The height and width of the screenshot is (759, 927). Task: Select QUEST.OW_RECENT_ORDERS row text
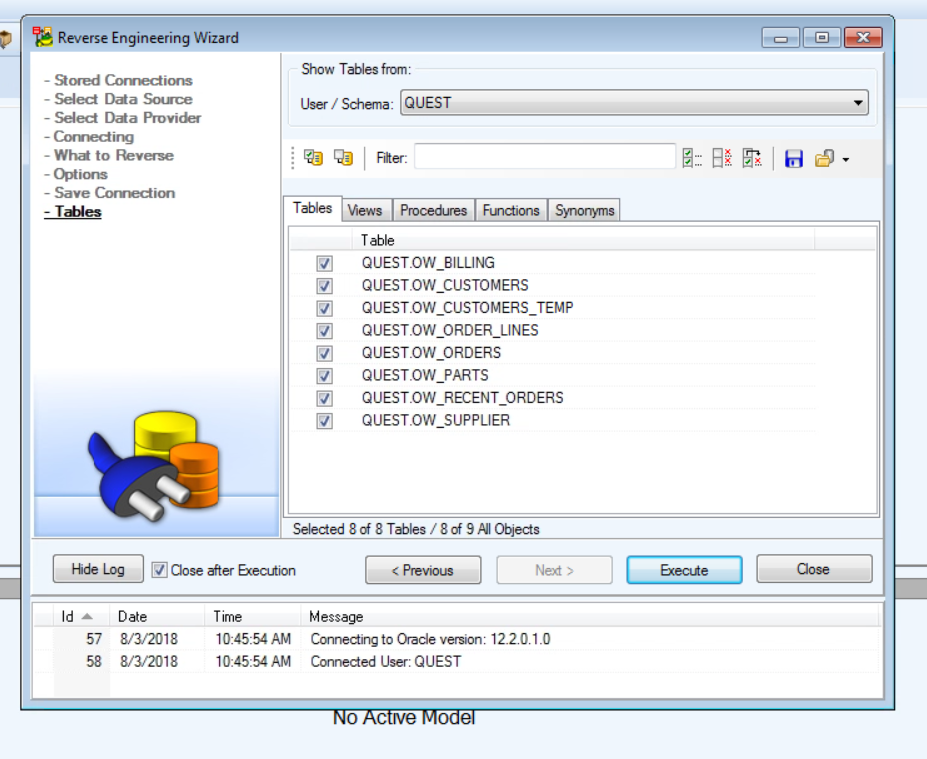[x=462, y=397]
